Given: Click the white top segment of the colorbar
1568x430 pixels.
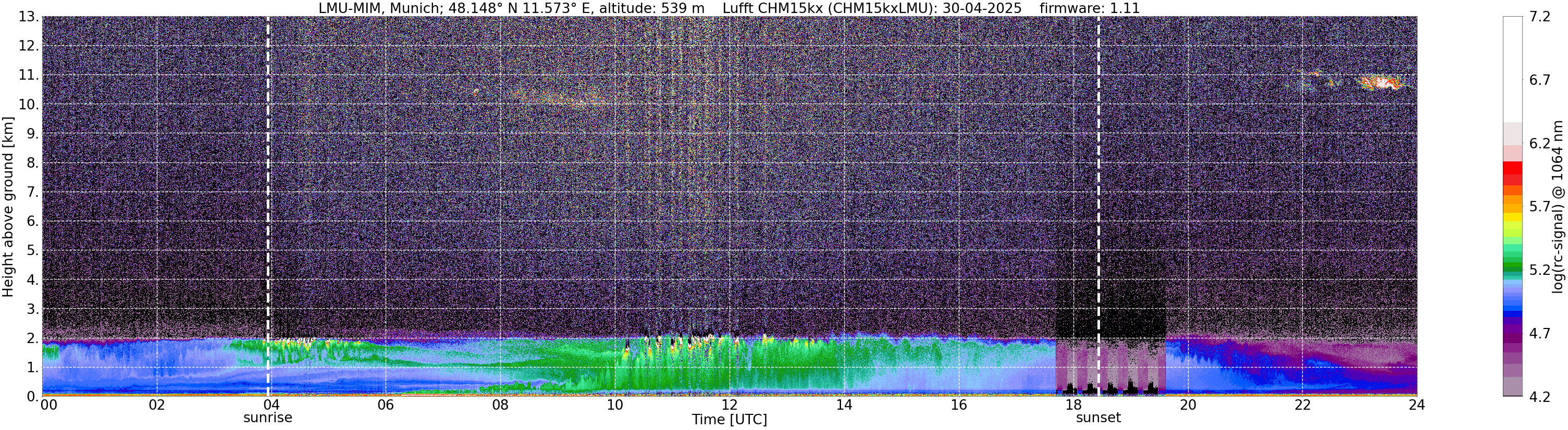Looking at the screenshot, I should [x=1513, y=69].
